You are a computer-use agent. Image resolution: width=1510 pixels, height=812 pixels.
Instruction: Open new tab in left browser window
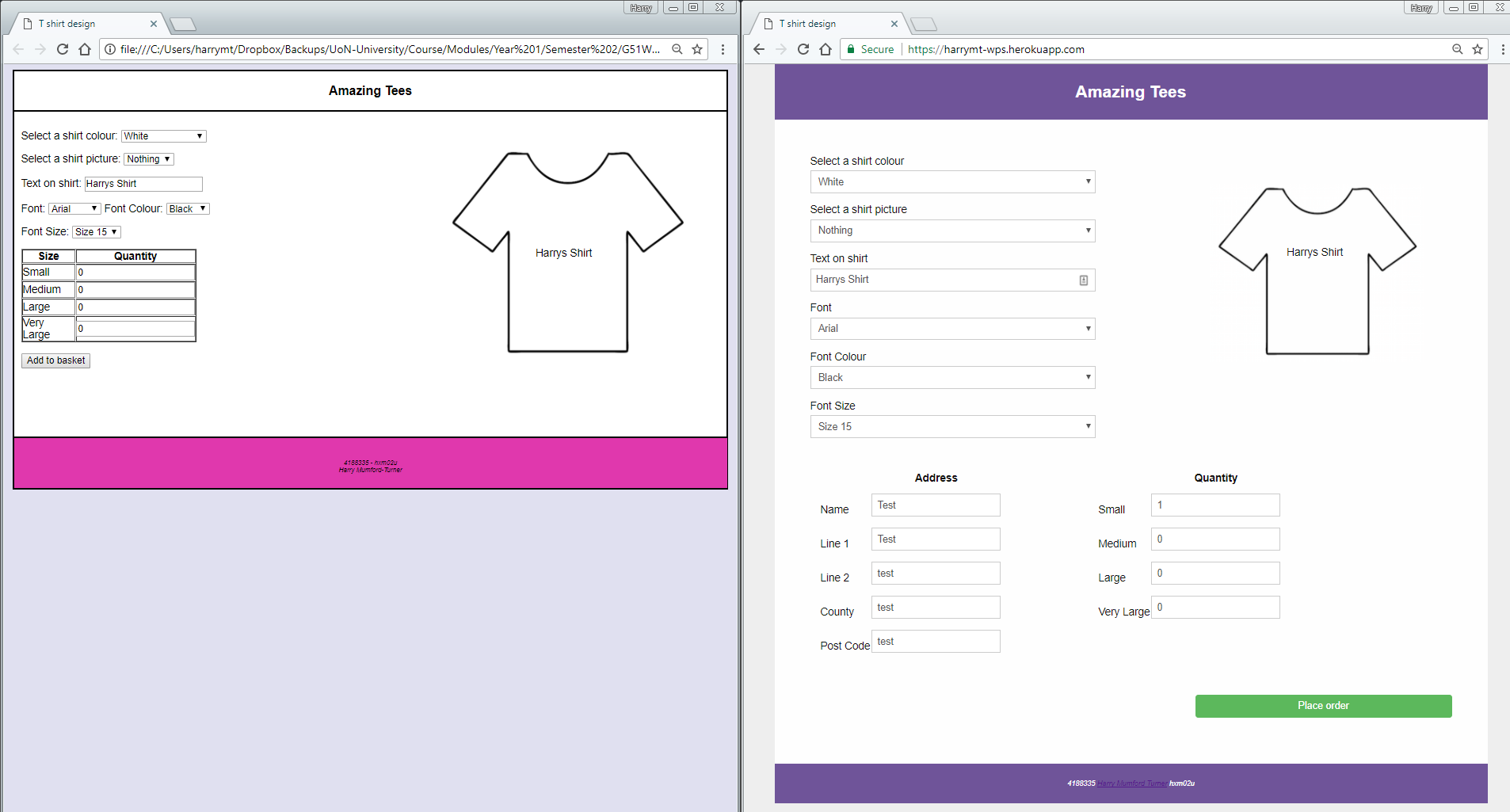(x=183, y=25)
